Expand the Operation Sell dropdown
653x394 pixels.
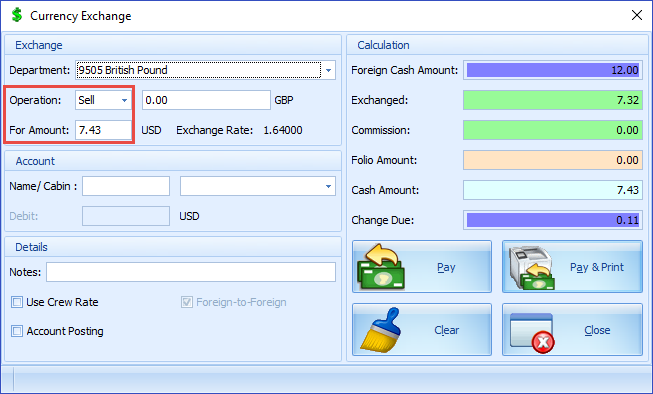pos(124,100)
